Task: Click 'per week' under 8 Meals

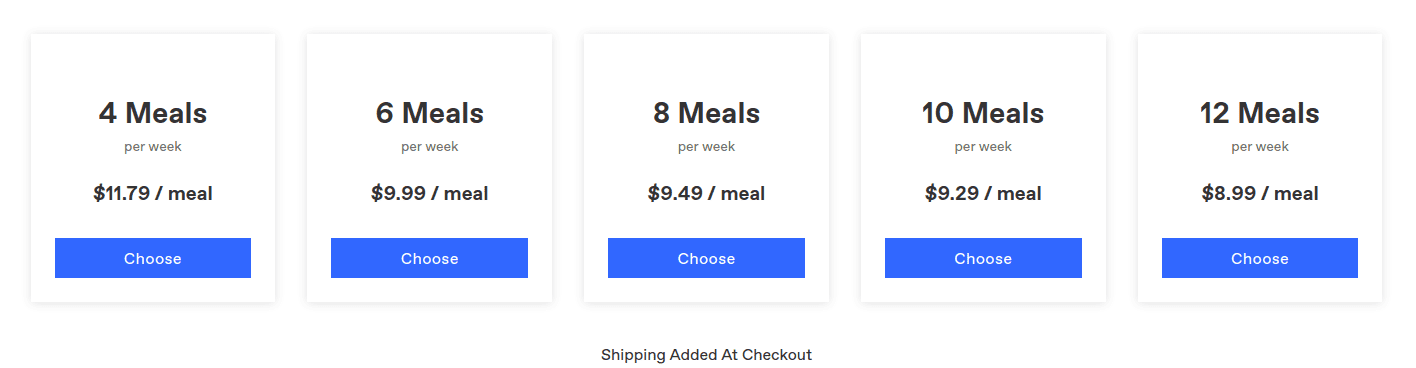Action: [x=706, y=147]
